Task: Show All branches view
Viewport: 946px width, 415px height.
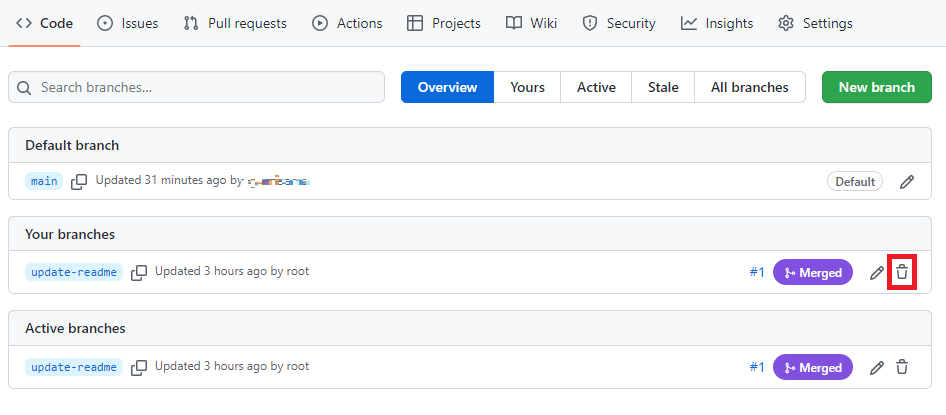Action: coord(749,87)
